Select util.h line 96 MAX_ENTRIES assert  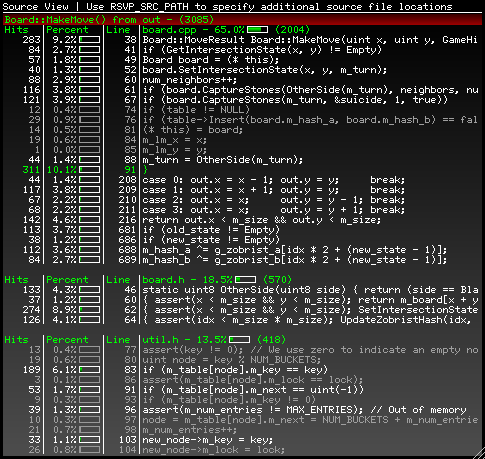304,410
